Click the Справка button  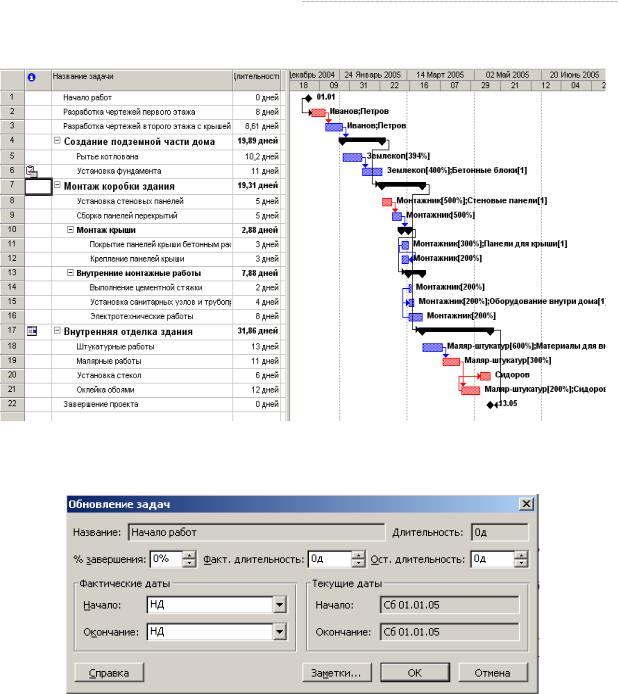click(109, 673)
